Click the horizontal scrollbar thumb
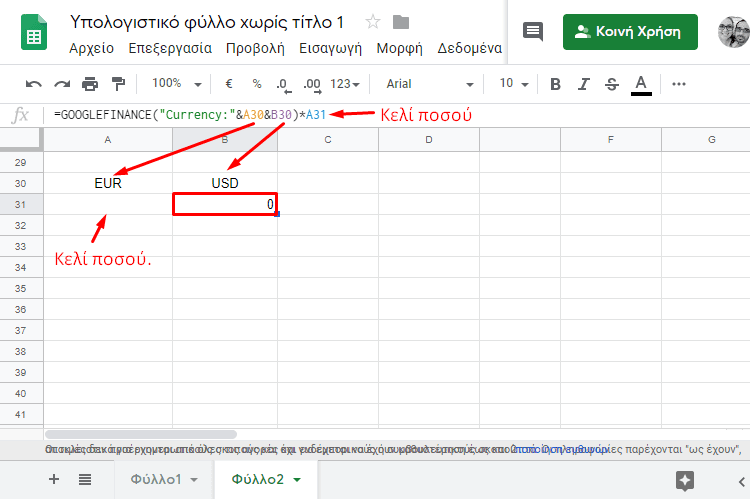 point(141,434)
